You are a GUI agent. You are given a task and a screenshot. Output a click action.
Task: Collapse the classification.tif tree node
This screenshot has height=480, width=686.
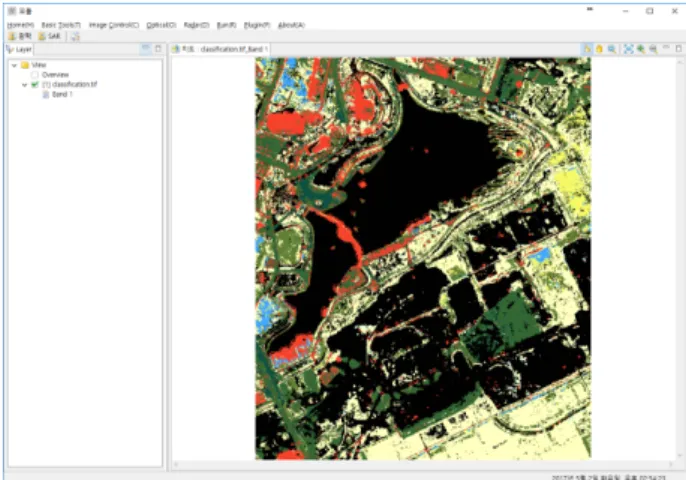24,85
